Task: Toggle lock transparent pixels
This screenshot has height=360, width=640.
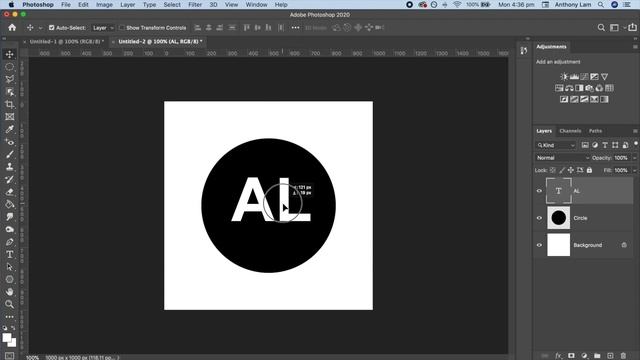Action: coord(553,170)
